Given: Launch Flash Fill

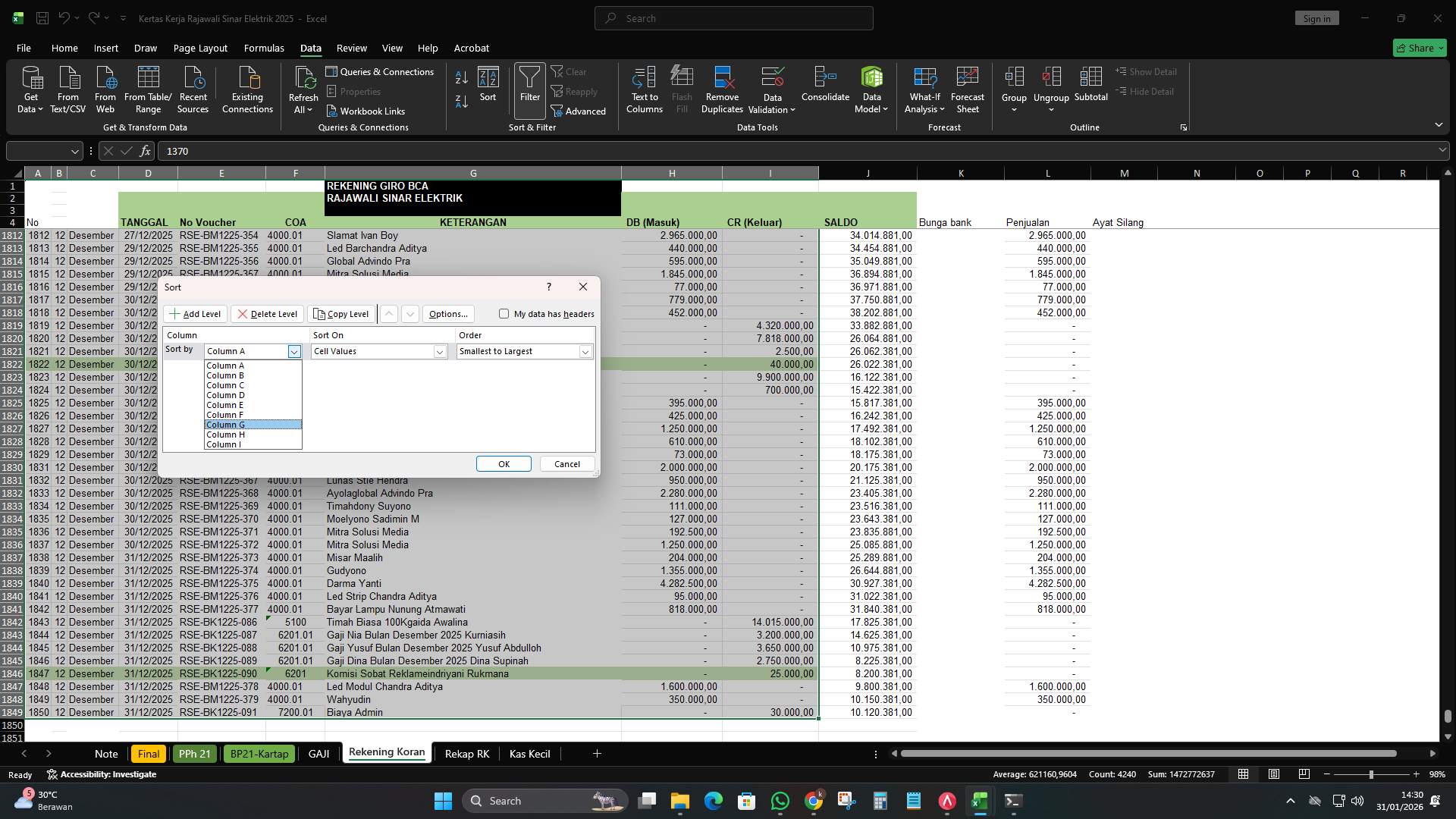Looking at the screenshot, I should [x=681, y=87].
